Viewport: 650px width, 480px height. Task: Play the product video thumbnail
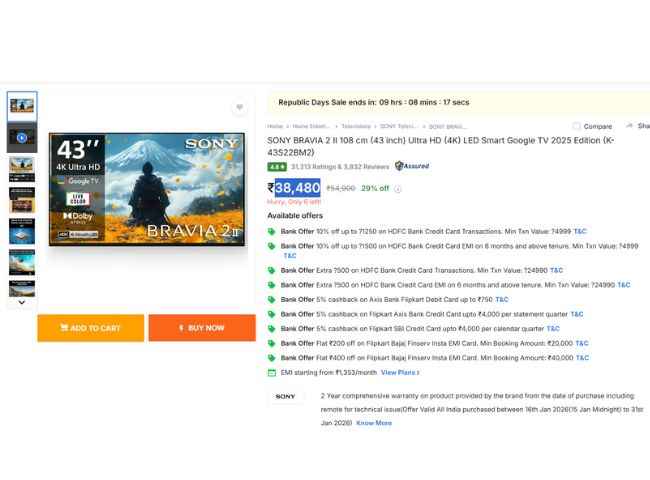22,135
